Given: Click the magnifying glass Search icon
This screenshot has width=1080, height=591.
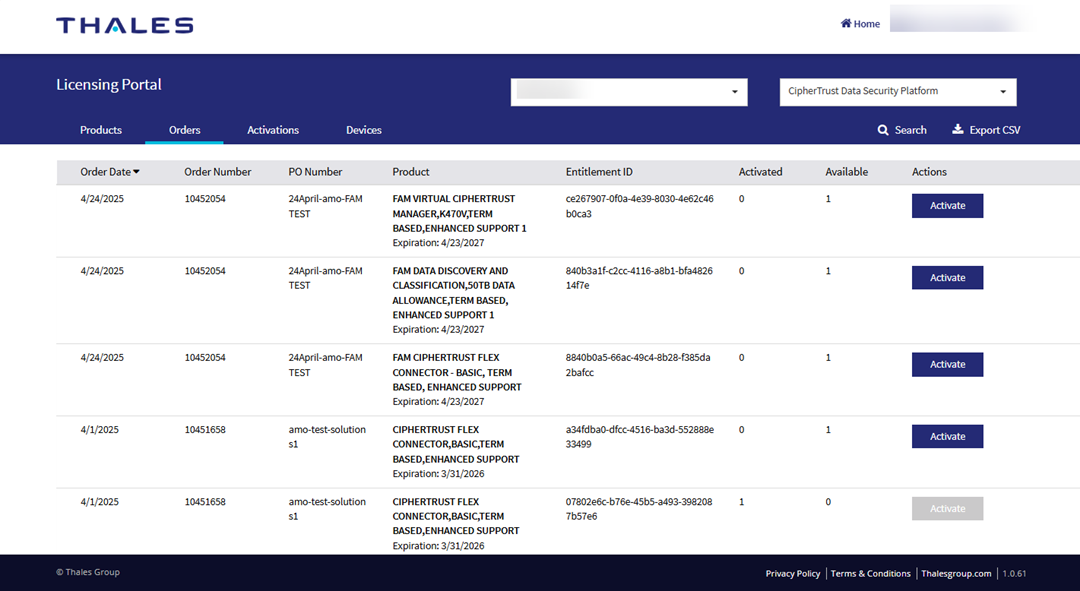Looking at the screenshot, I should (882, 129).
